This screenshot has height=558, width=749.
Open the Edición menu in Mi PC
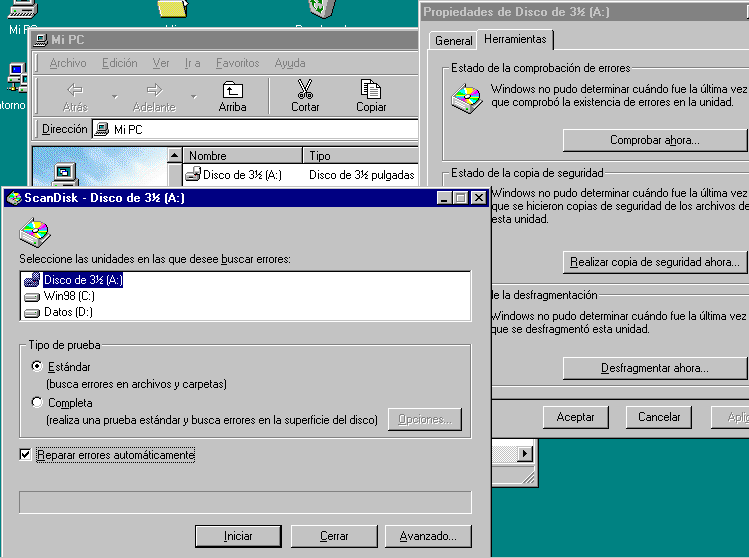point(119,63)
